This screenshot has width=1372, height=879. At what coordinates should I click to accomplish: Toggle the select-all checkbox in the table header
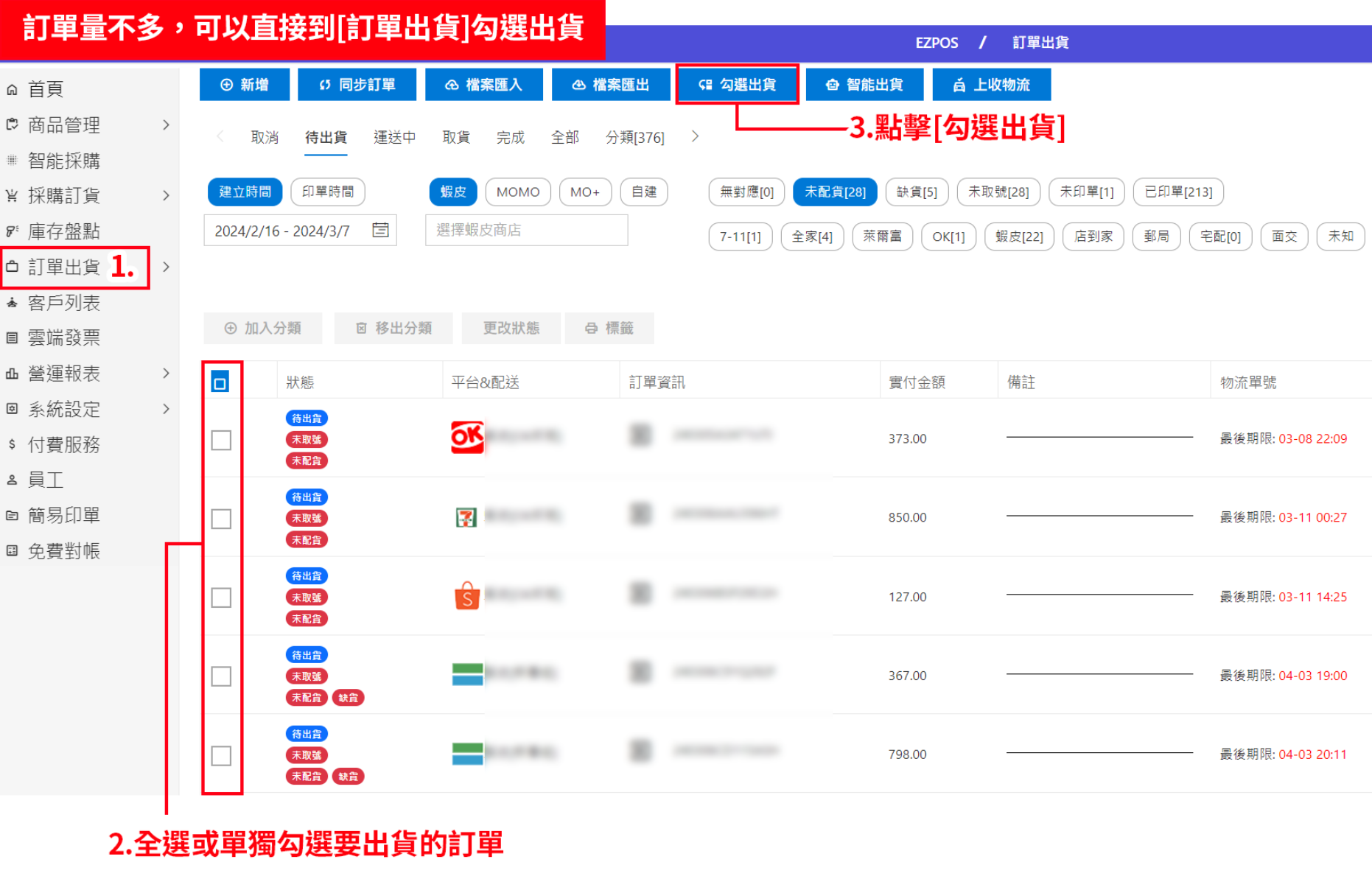pos(220,382)
